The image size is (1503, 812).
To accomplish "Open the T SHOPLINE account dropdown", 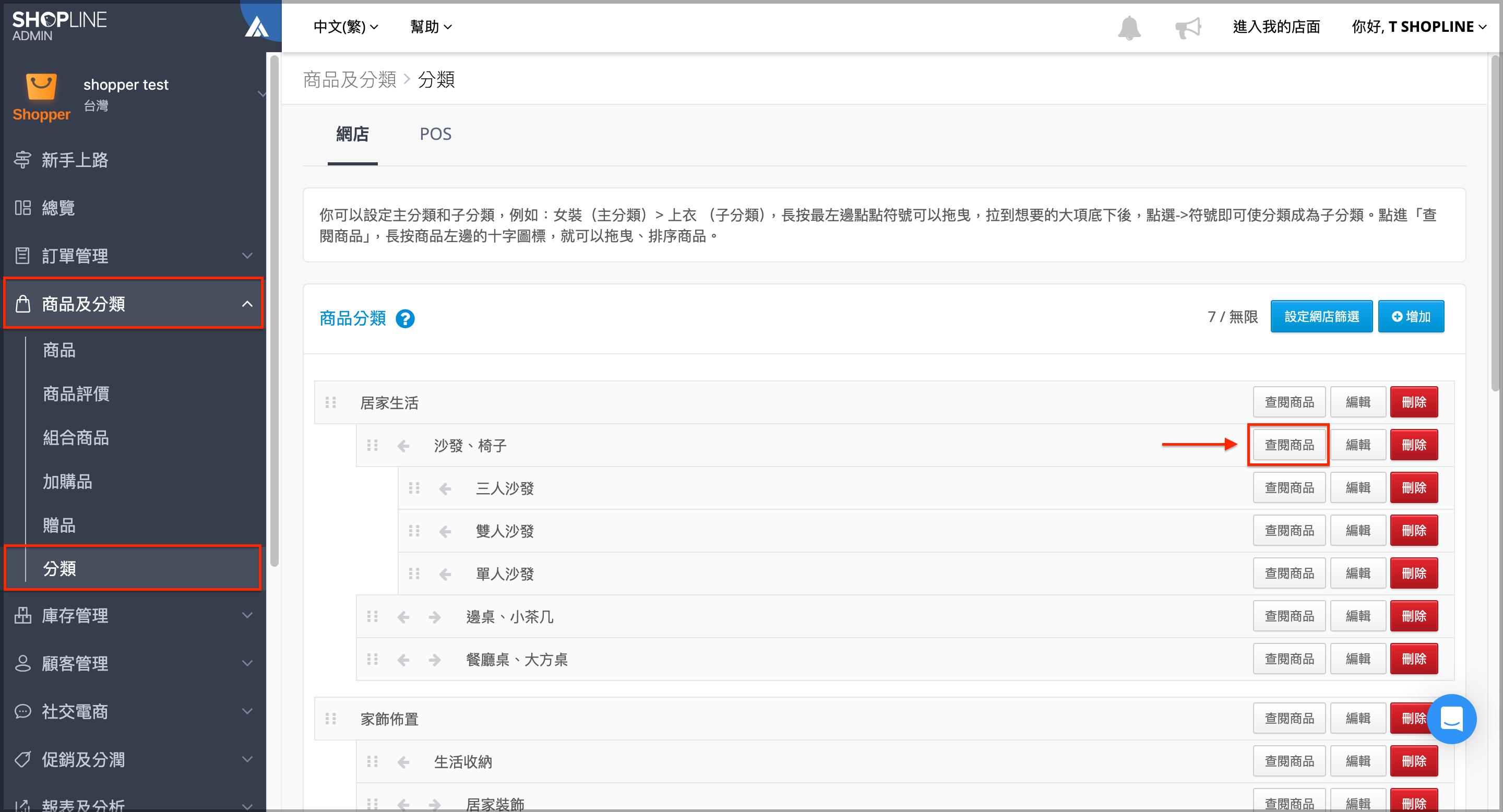I will (x=1419, y=27).
